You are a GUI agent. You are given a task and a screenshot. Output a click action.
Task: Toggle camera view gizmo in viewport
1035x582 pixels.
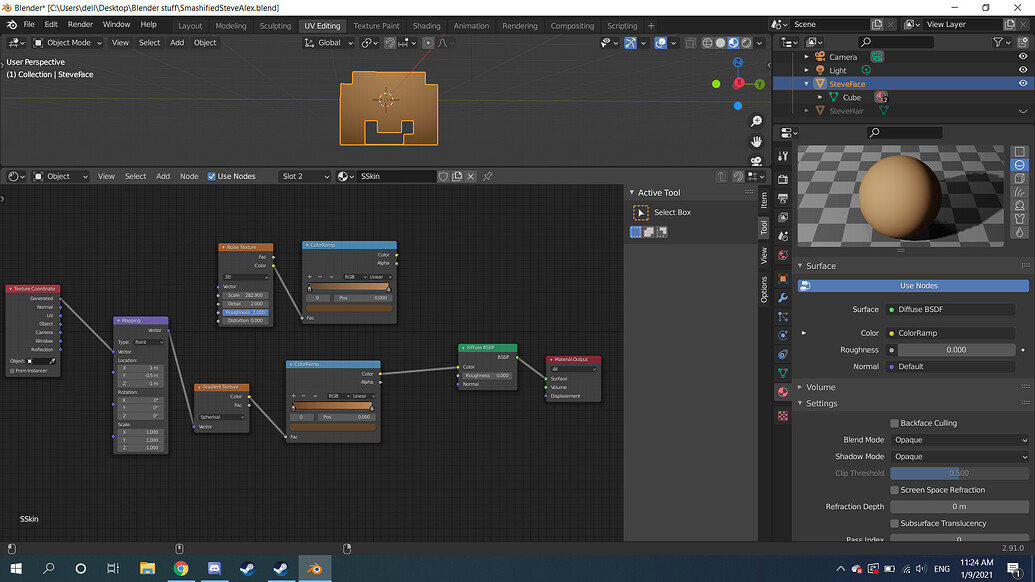pos(756,161)
